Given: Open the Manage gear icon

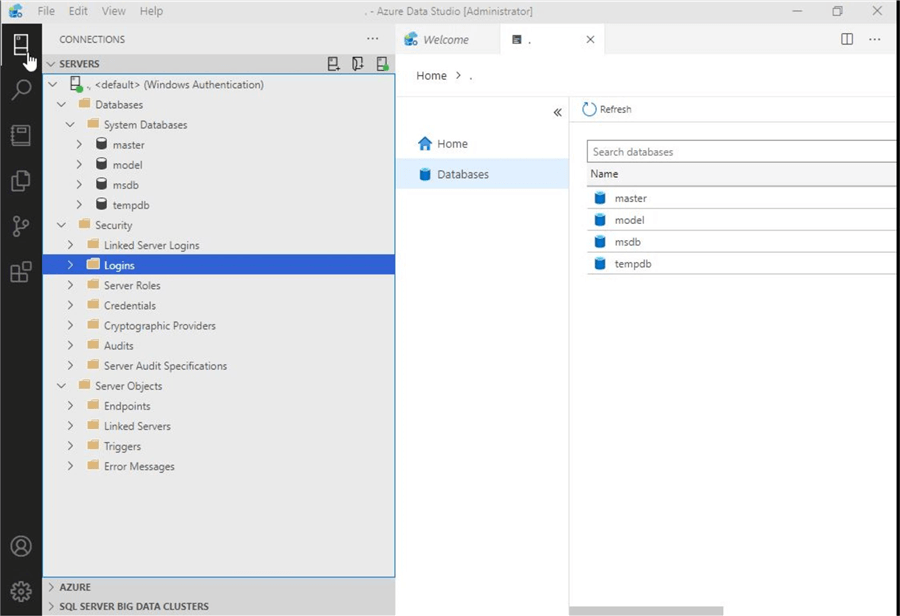Looking at the screenshot, I should point(21,591).
